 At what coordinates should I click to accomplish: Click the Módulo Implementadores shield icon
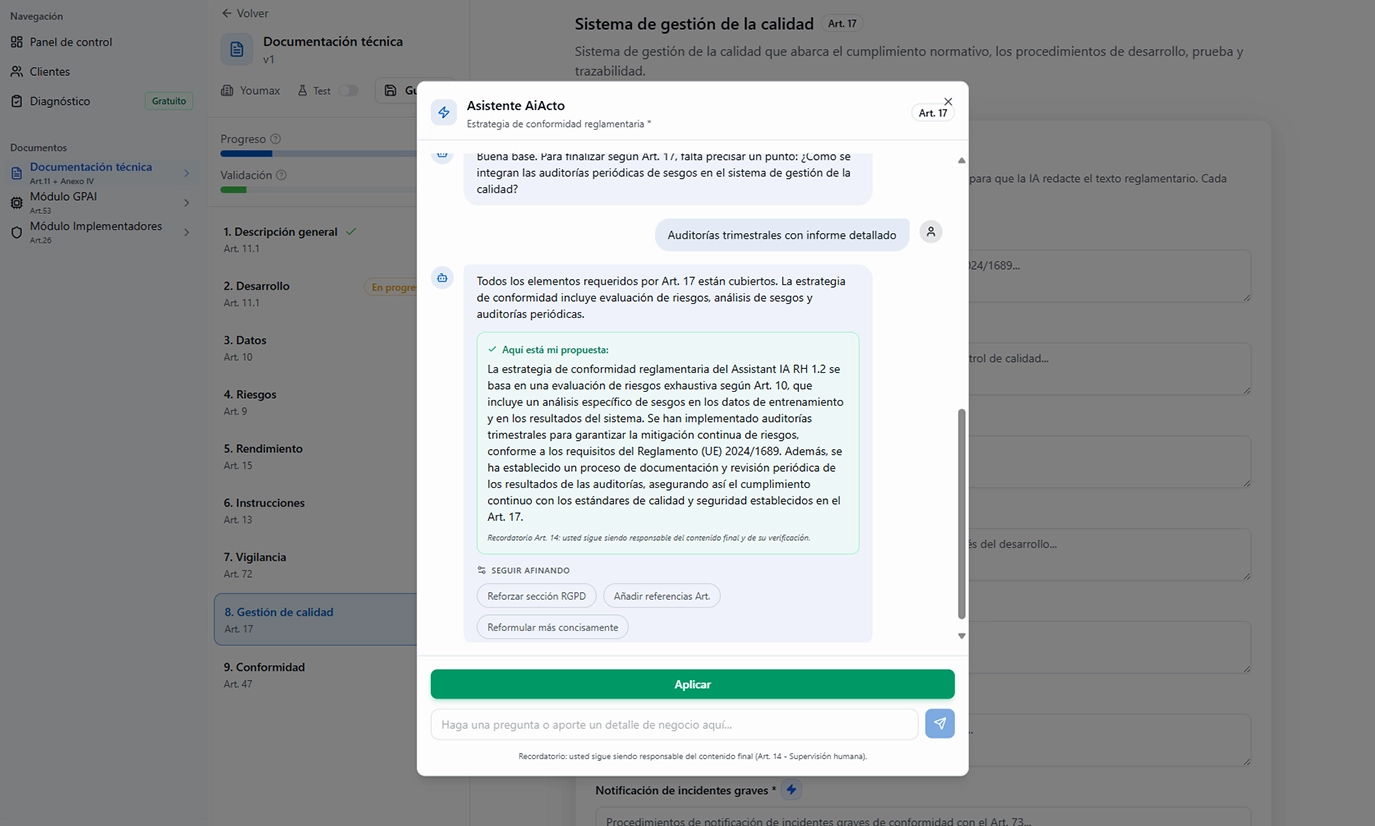point(17,230)
